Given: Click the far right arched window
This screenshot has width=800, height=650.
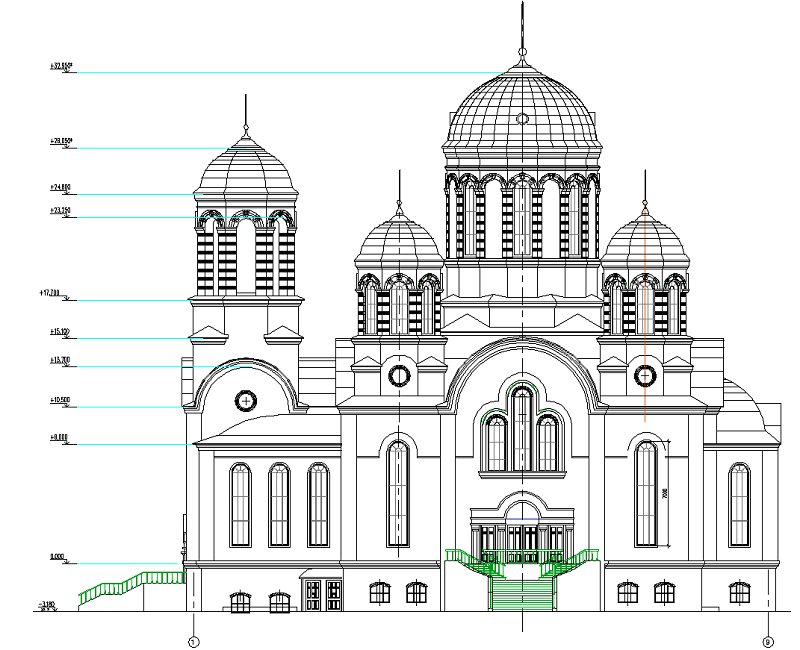Looking at the screenshot, I should (739, 505).
